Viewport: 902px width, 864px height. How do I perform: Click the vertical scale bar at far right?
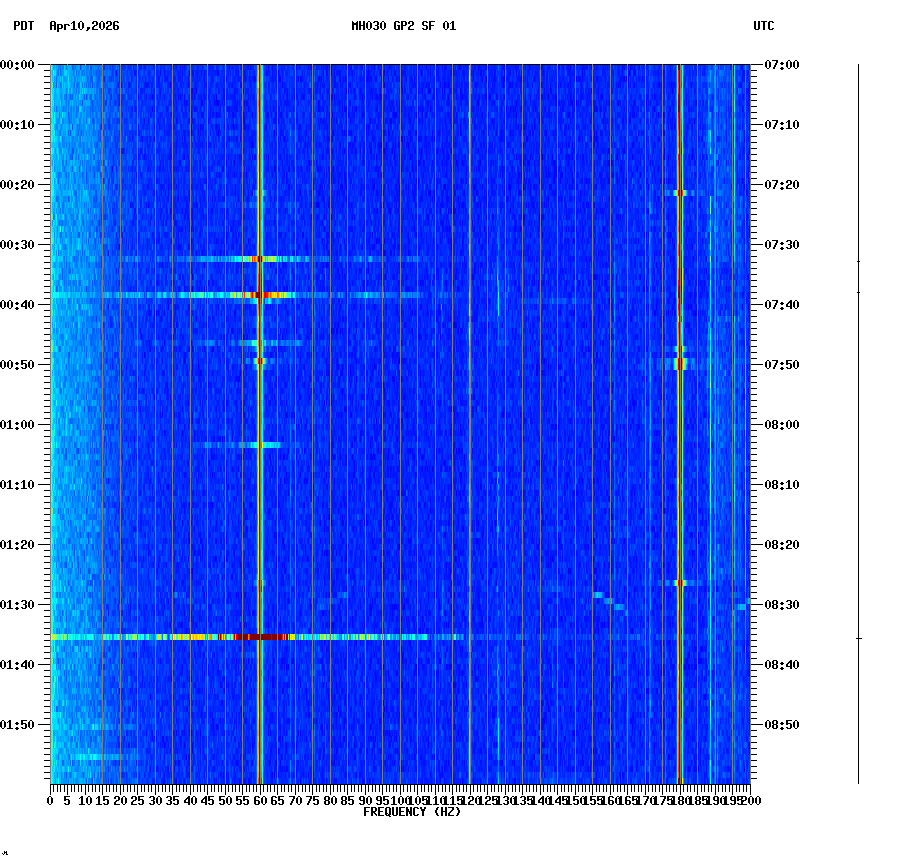tap(857, 420)
